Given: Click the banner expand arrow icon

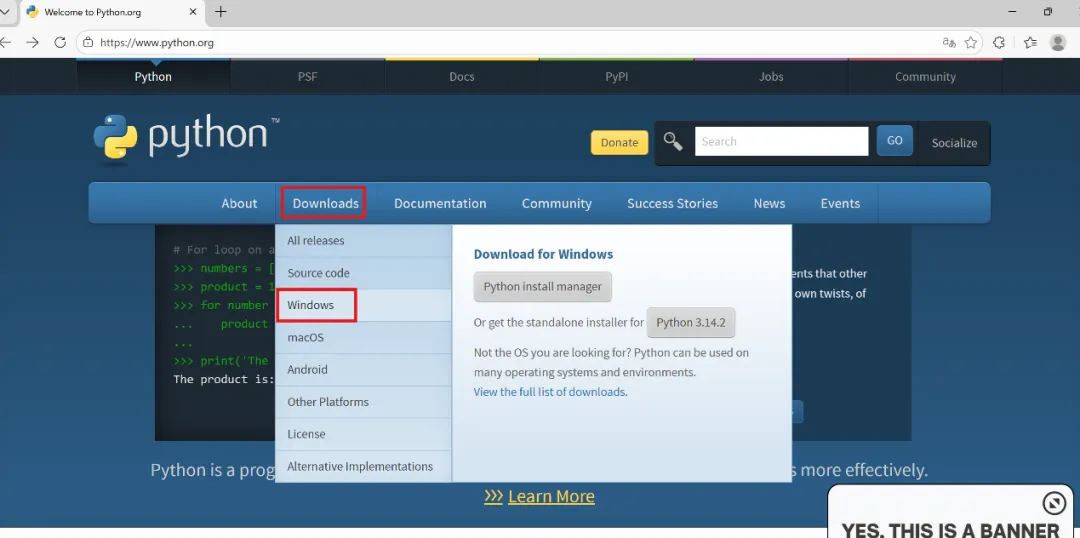Looking at the screenshot, I should click(1054, 504).
